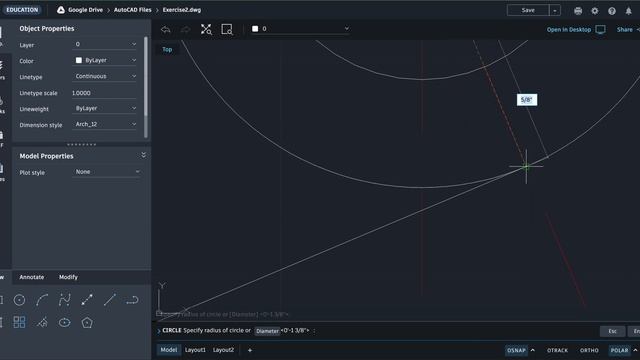Switch to the Annotate tab
The width and height of the screenshot is (640, 360).
(32, 277)
